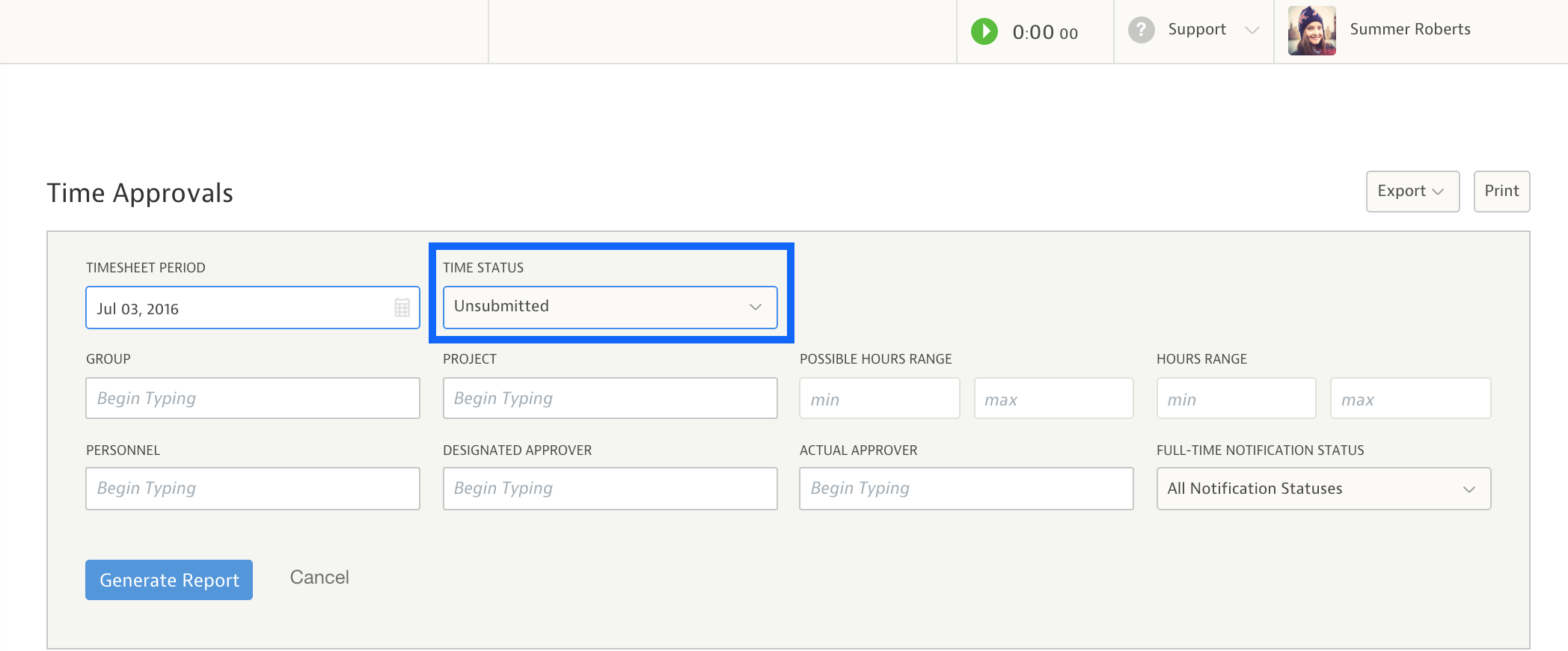Open Full-Time Notification Status dropdown
This screenshot has width=1568, height=651.
(1323, 489)
